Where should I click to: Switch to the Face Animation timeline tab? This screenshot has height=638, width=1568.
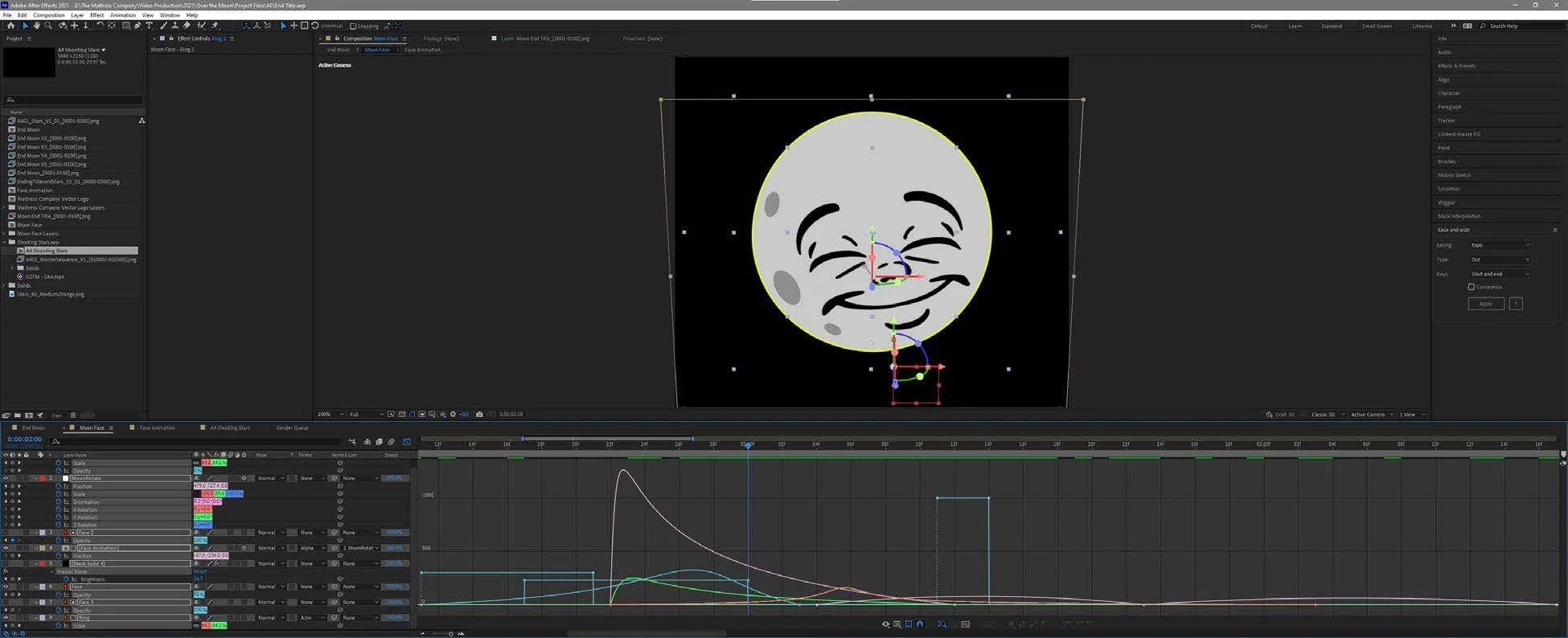click(157, 428)
